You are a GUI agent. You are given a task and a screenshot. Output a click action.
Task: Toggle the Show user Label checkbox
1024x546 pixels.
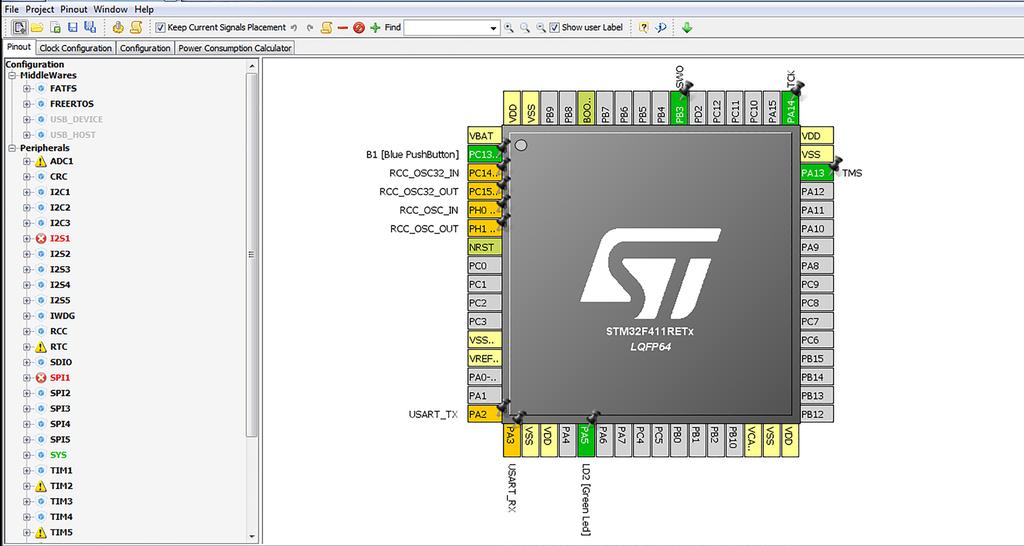[x=554, y=27]
